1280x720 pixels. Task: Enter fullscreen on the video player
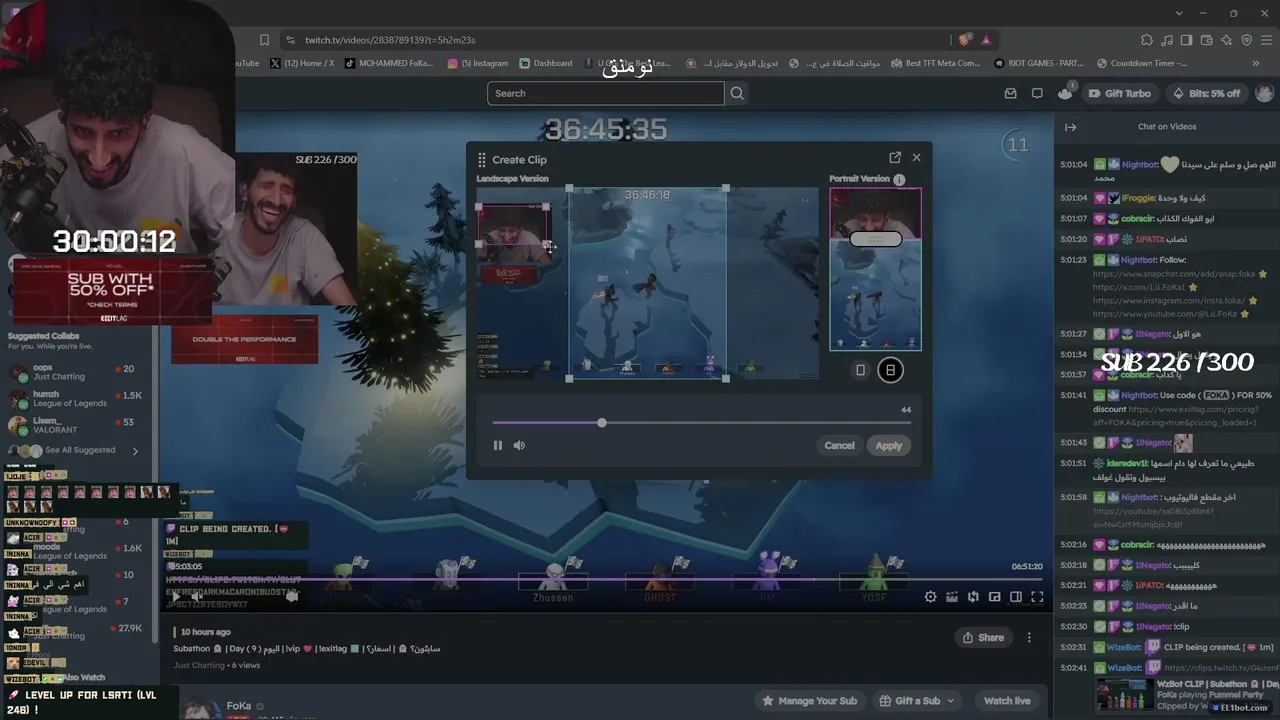tap(1037, 597)
